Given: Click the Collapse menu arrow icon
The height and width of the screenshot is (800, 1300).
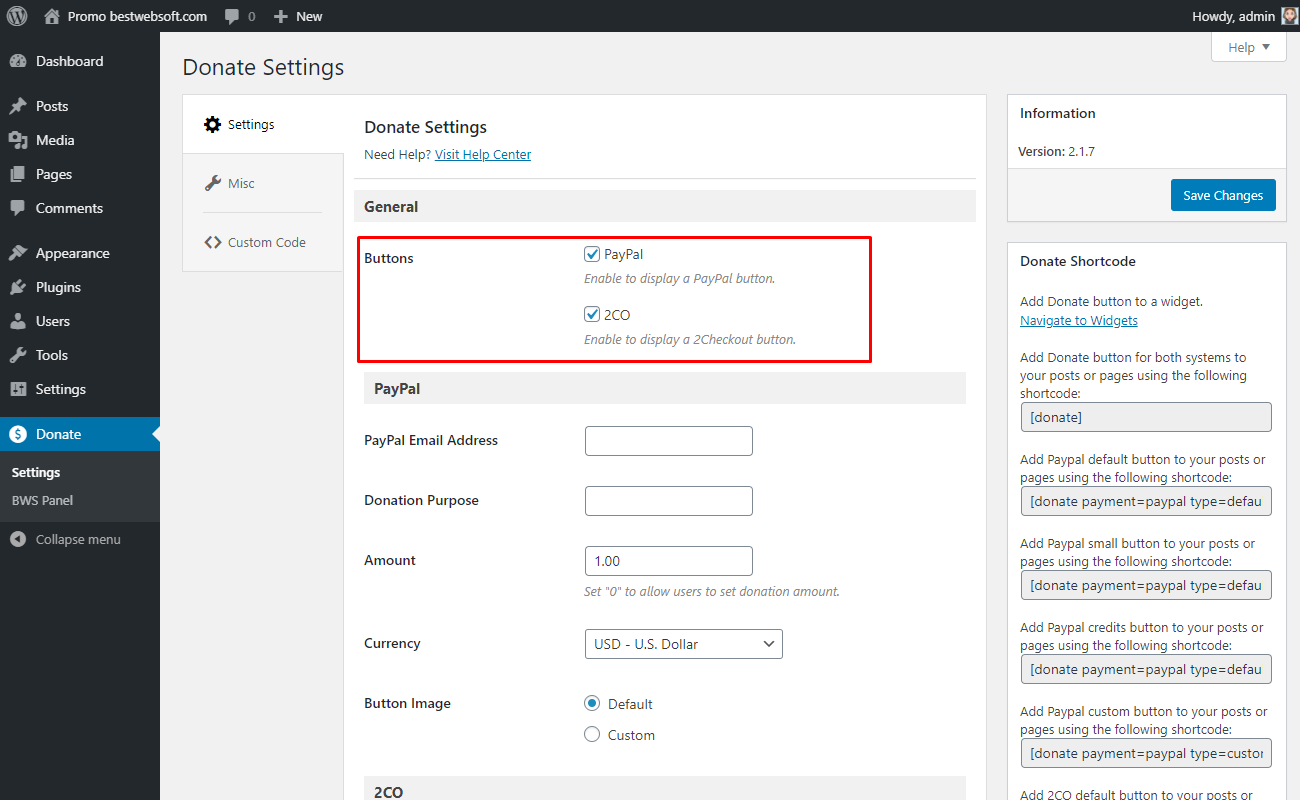Looking at the screenshot, I should pos(18,539).
